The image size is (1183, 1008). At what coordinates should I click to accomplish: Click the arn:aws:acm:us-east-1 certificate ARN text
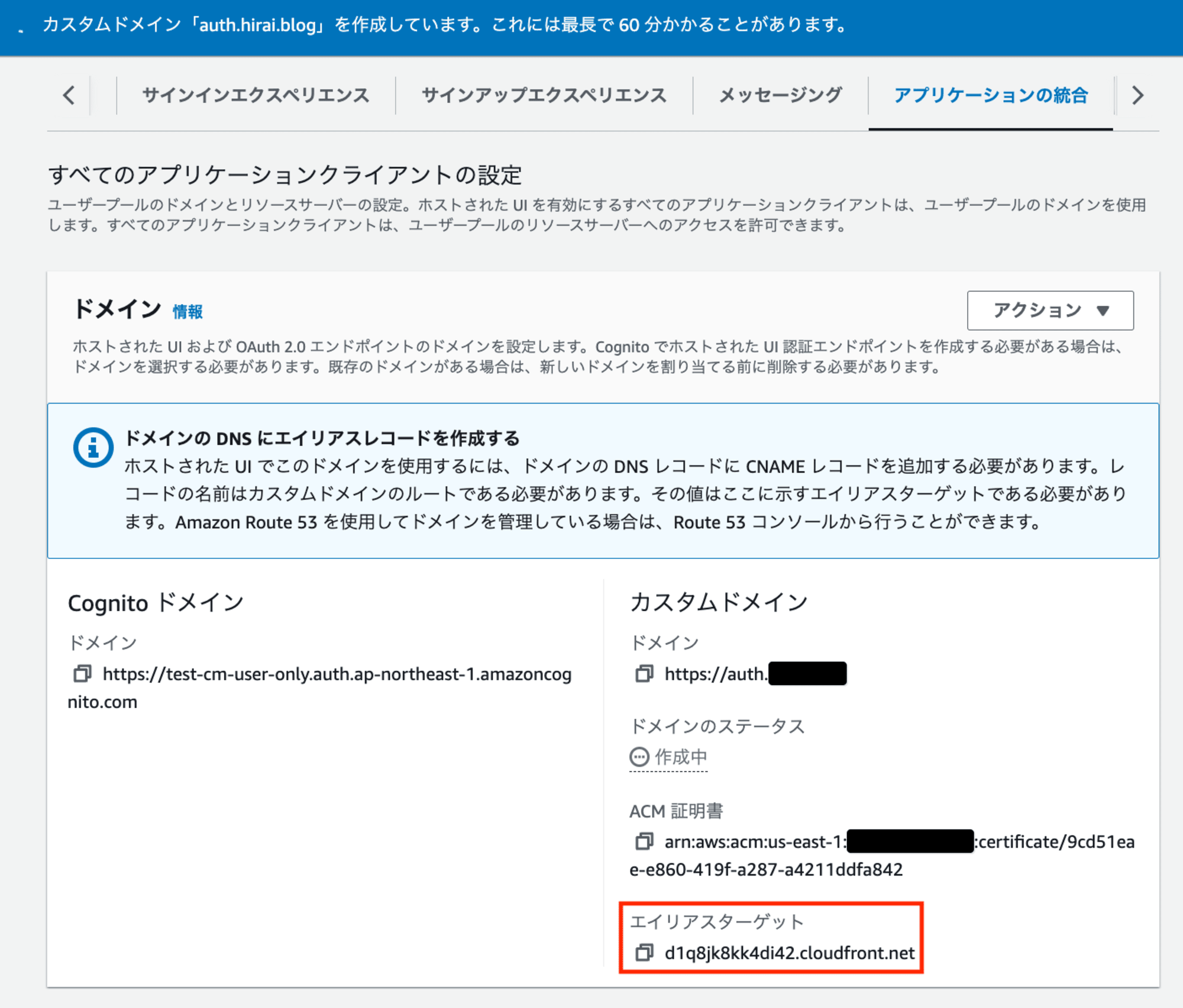(882, 855)
